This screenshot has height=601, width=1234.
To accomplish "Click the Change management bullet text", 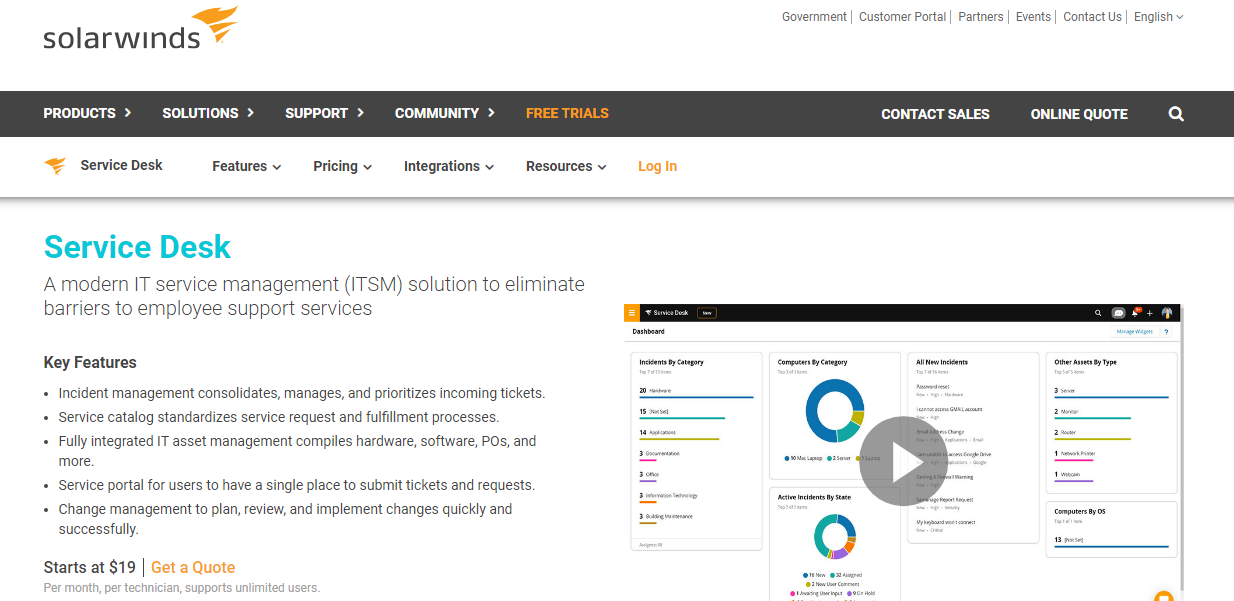I will [x=286, y=519].
